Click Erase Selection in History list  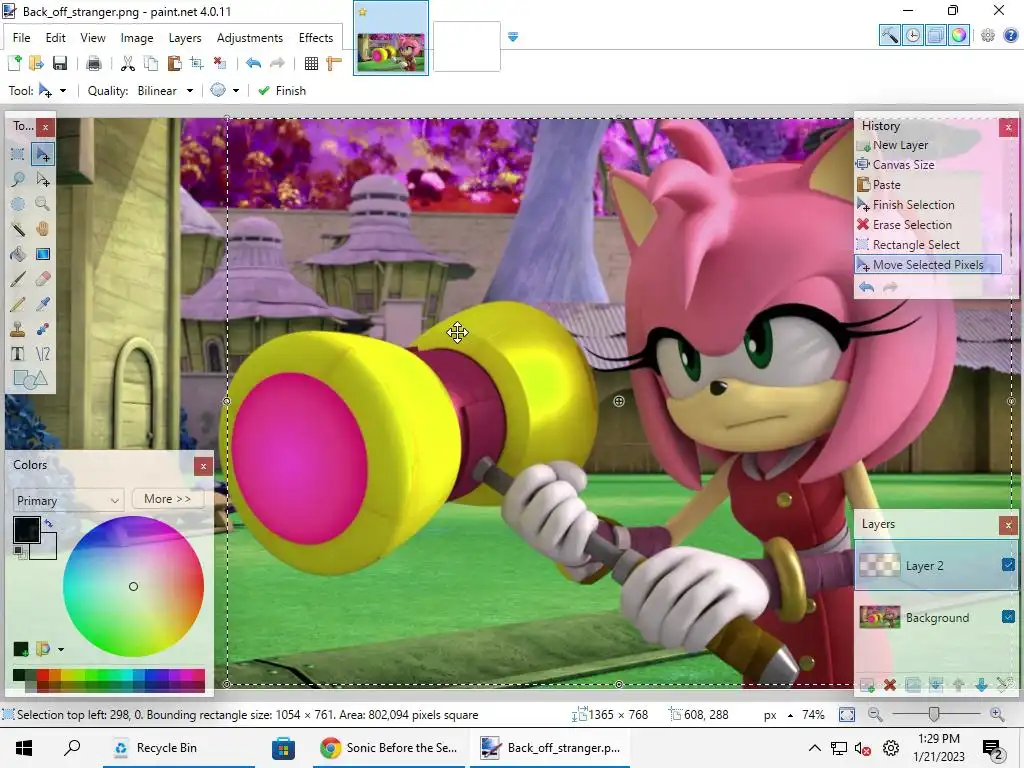pos(912,225)
